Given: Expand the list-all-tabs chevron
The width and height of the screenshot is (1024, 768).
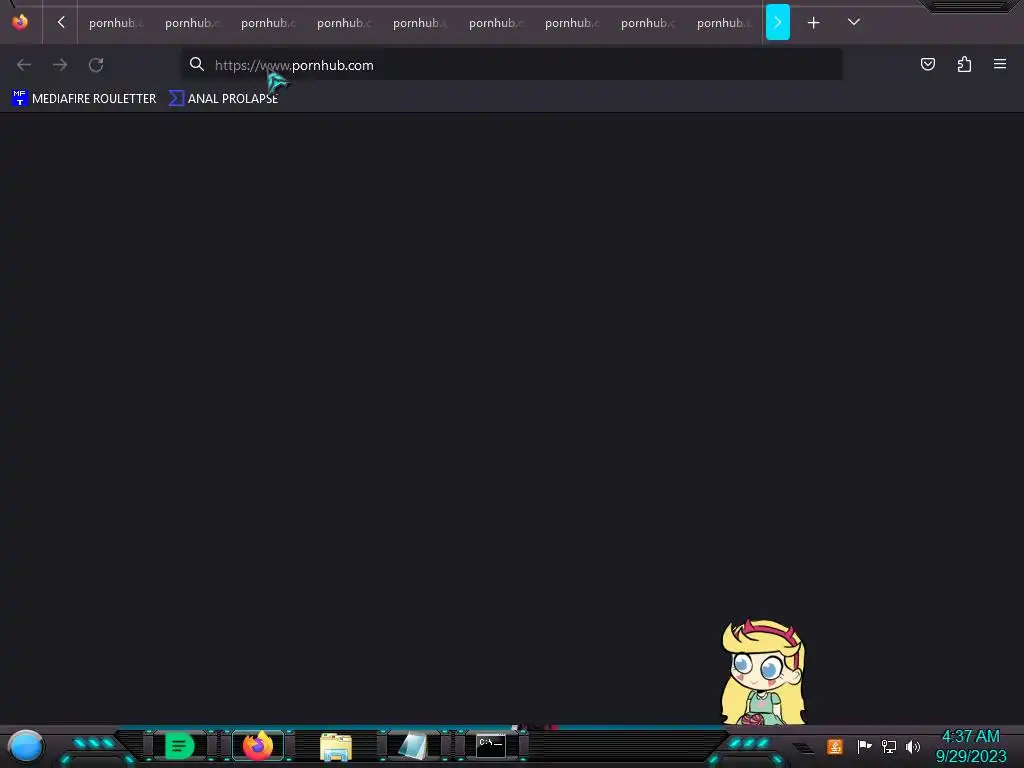Looking at the screenshot, I should click(x=854, y=22).
